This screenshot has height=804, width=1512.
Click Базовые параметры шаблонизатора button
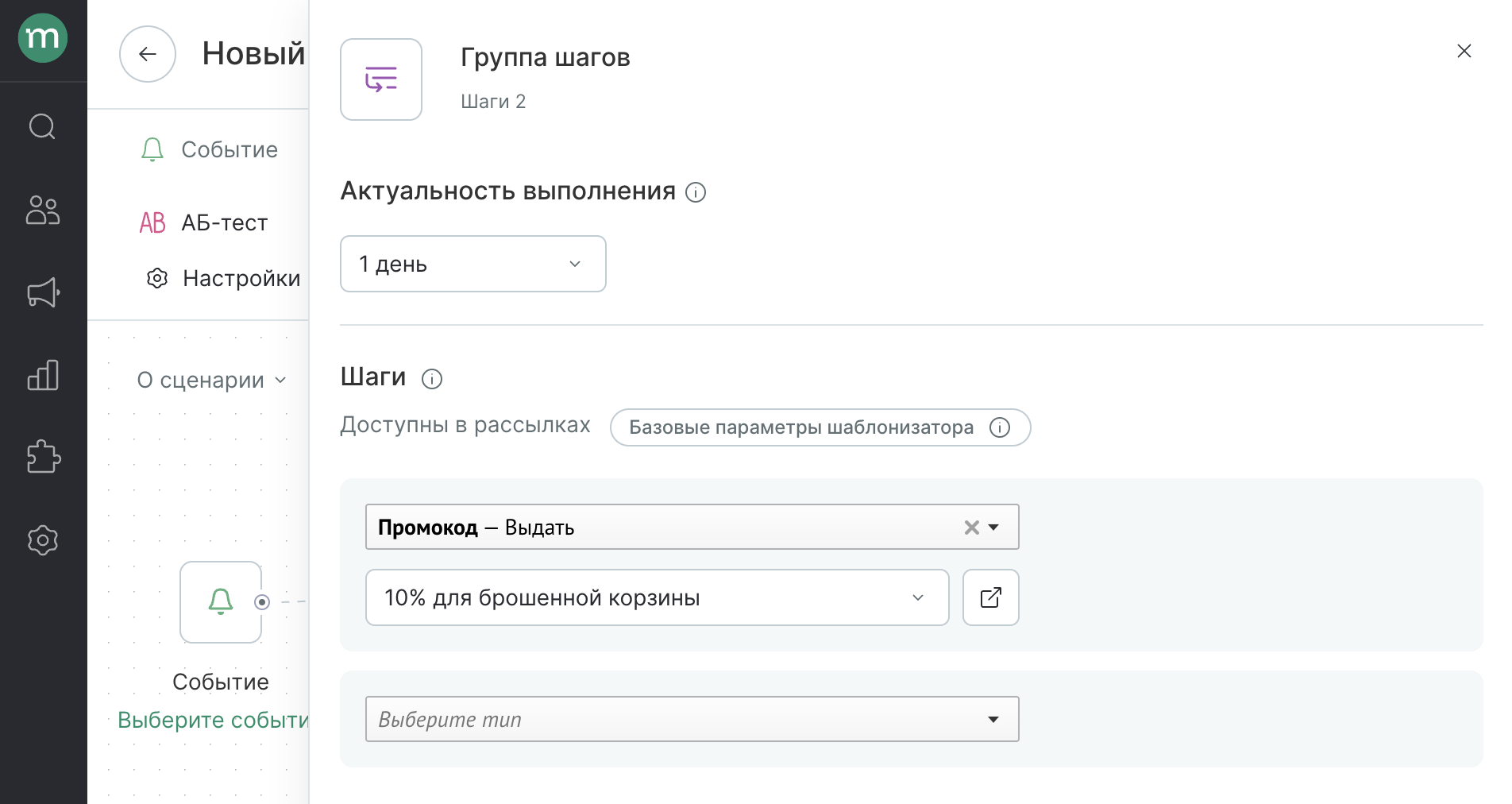(x=820, y=427)
